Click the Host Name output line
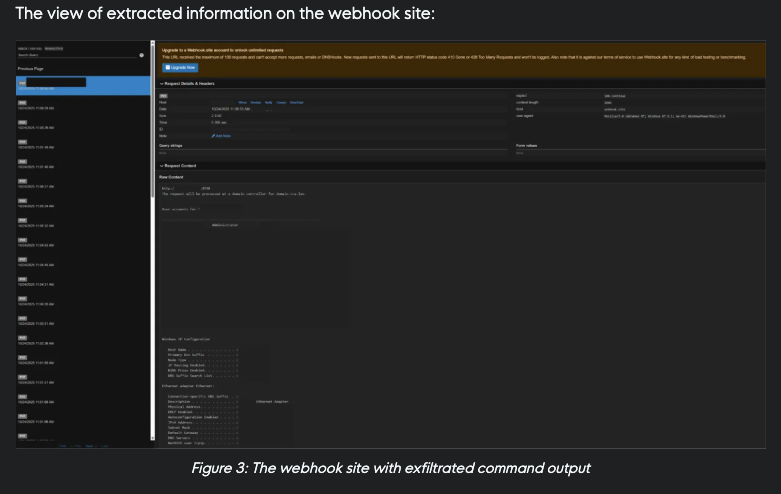This screenshot has width=781, height=494. pyautogui.click(x=203, y=350)
